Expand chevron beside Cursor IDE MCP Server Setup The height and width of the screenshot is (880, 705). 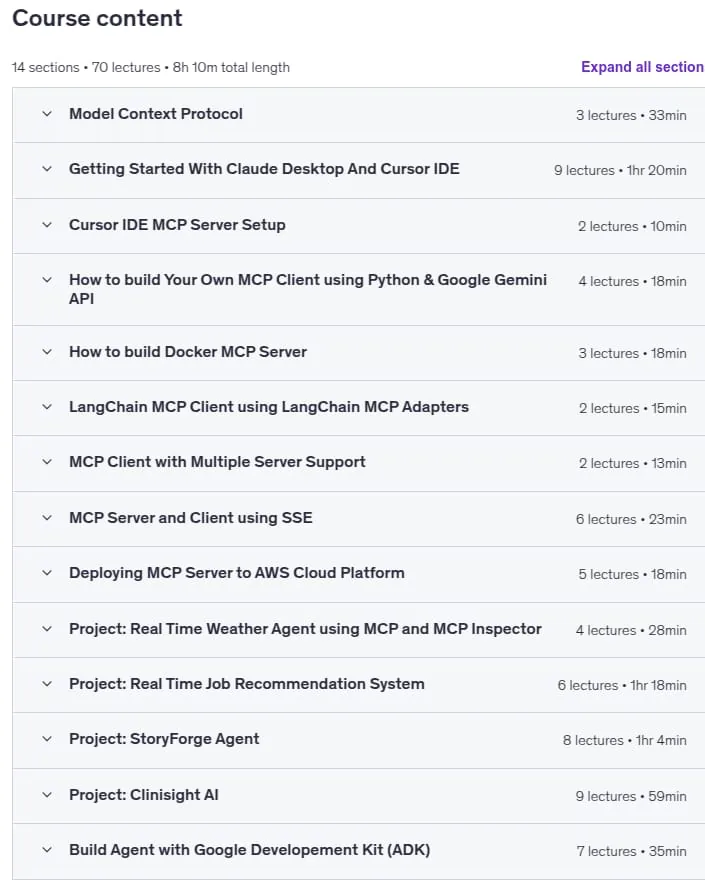tap(47, 225)
